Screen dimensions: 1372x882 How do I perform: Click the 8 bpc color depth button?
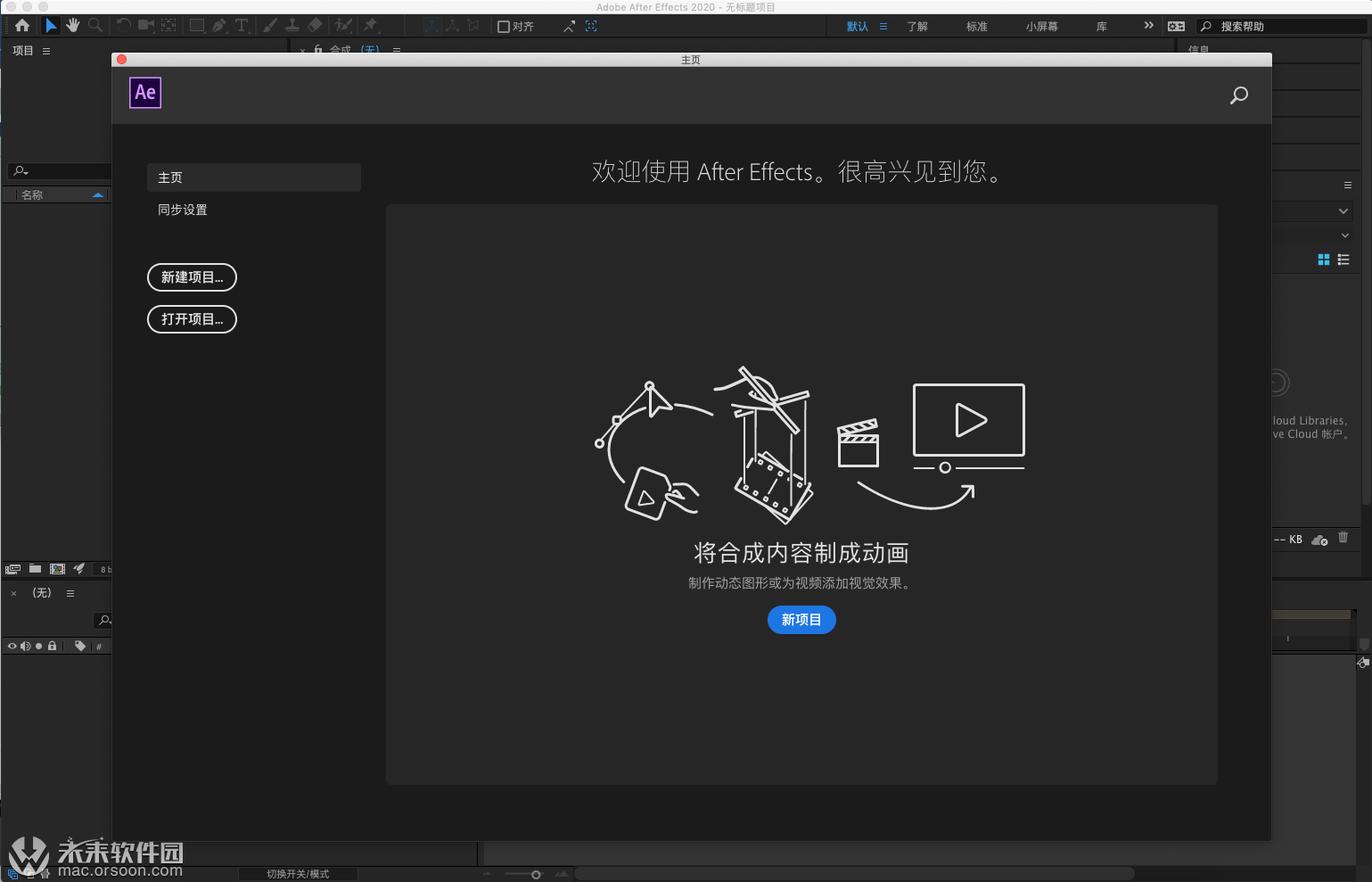[x=103, y=569]
